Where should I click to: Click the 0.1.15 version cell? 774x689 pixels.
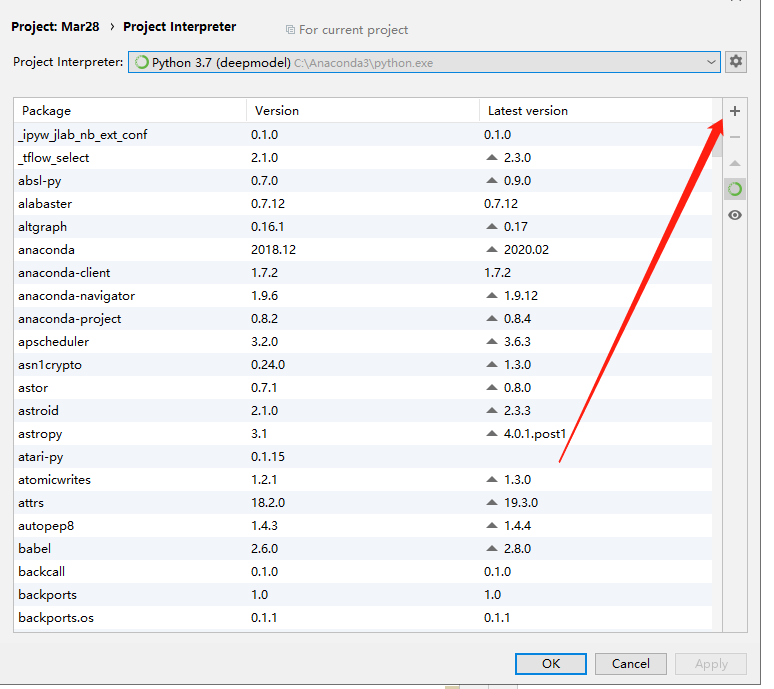coord(268,457)
